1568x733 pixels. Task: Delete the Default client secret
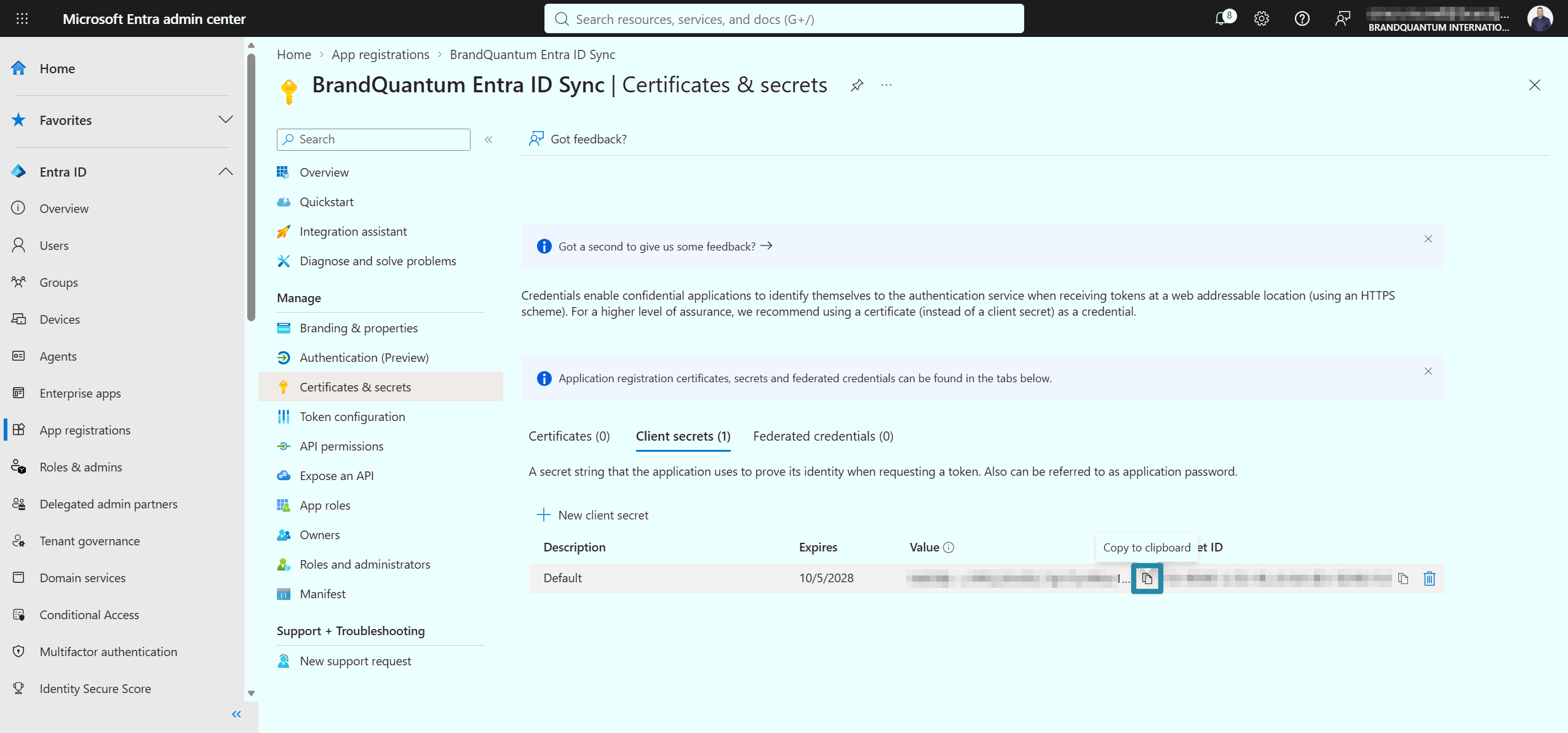1429,578
